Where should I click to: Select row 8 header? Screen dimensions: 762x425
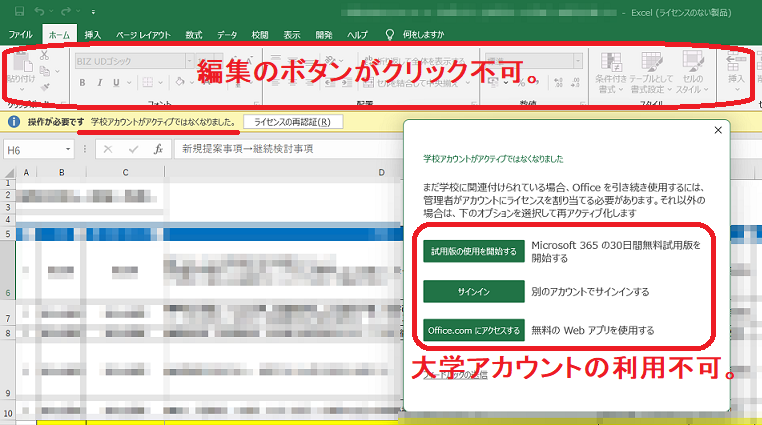[x=8, y=333]
